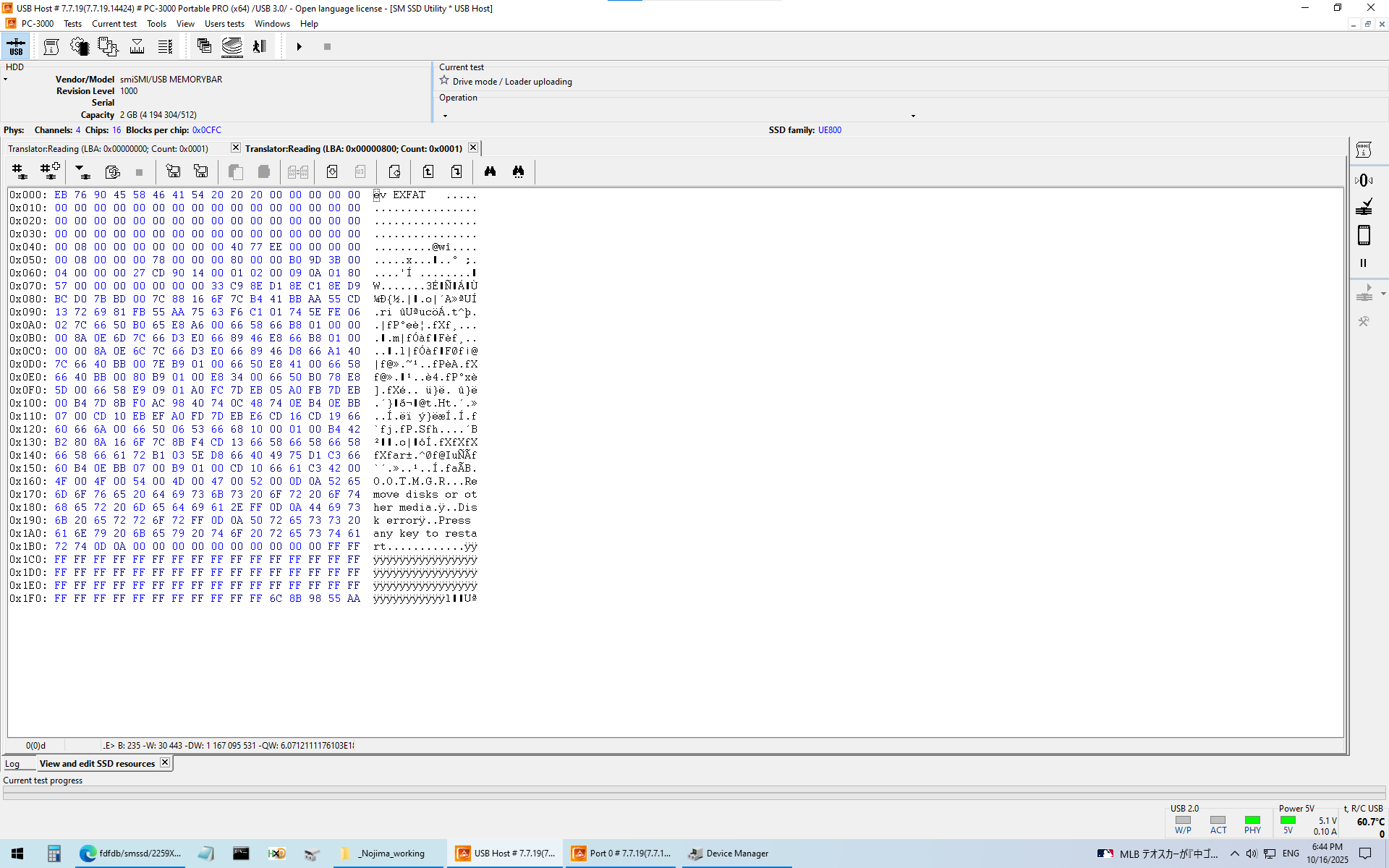Viewport: 1389px width, 868px height.
Task: Toggle the star beside Drive mode test
Action: [x=444, y=81]
